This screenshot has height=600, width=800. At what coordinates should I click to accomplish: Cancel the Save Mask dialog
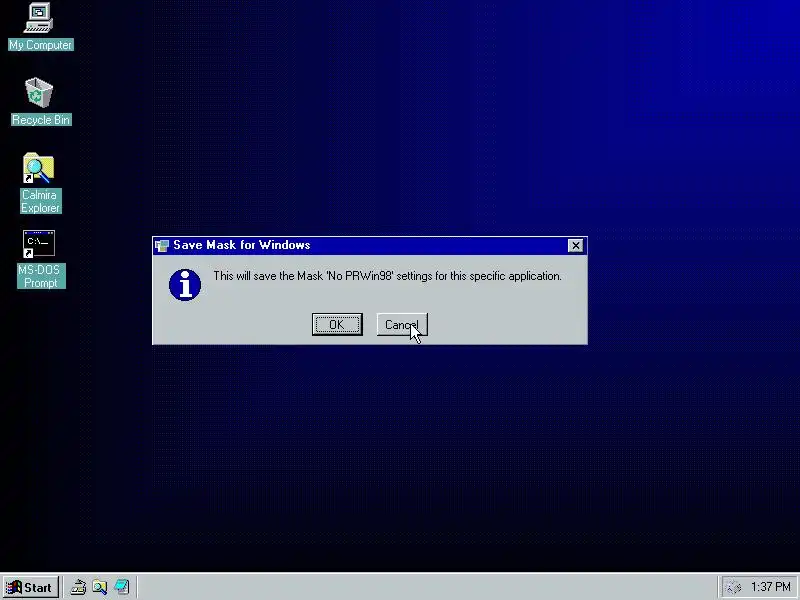point(402,324)
